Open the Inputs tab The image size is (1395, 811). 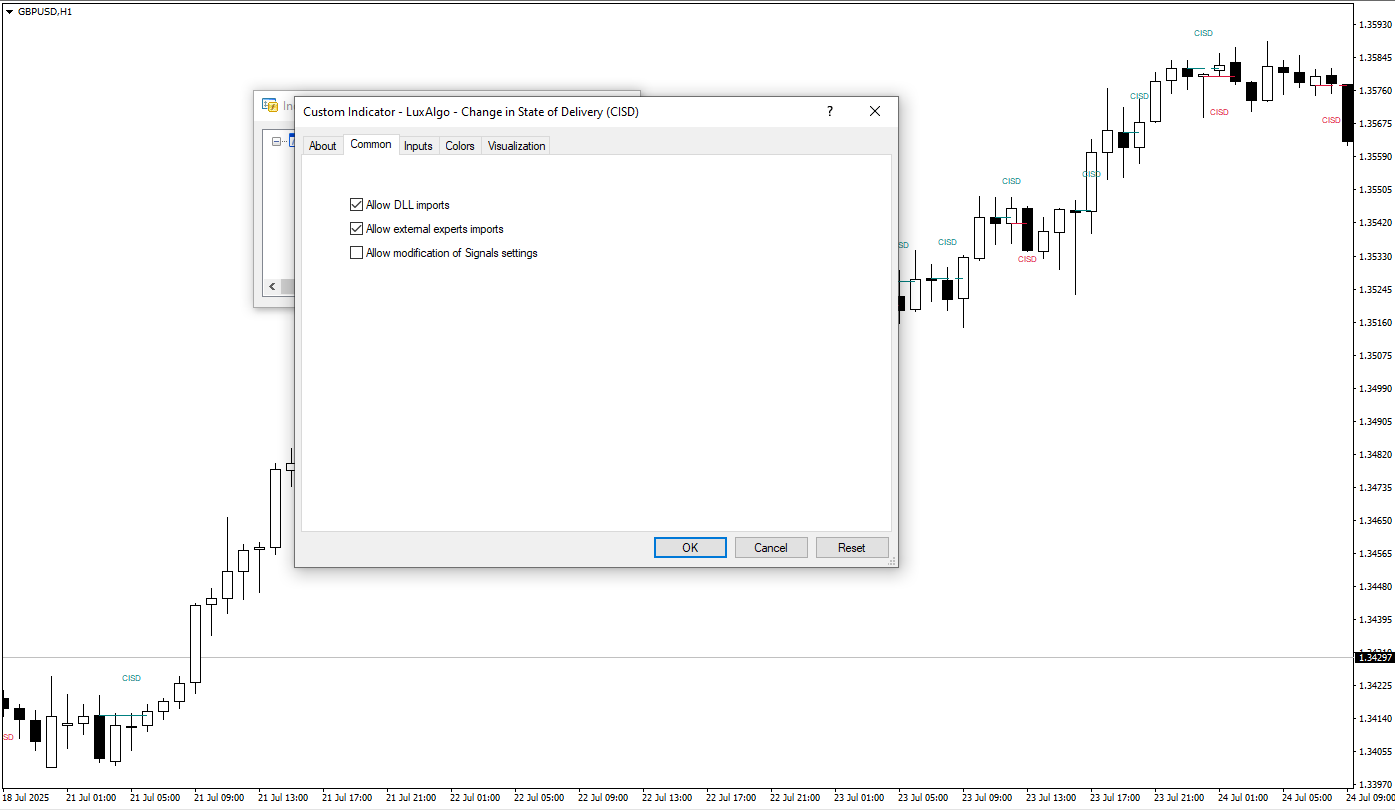click(418, 146)
